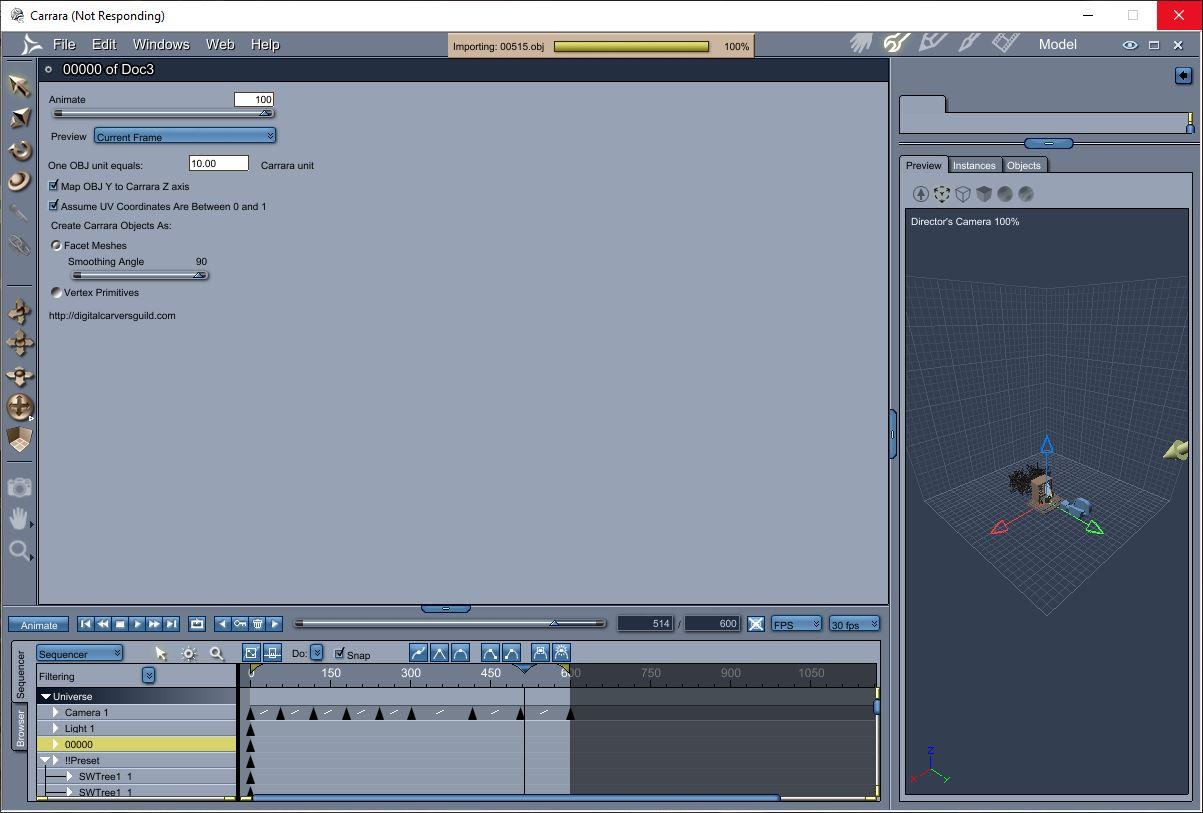The width and height of the screenshot is (1203, 813).
Task: Jump to the first frame
Action: [85, 624]
